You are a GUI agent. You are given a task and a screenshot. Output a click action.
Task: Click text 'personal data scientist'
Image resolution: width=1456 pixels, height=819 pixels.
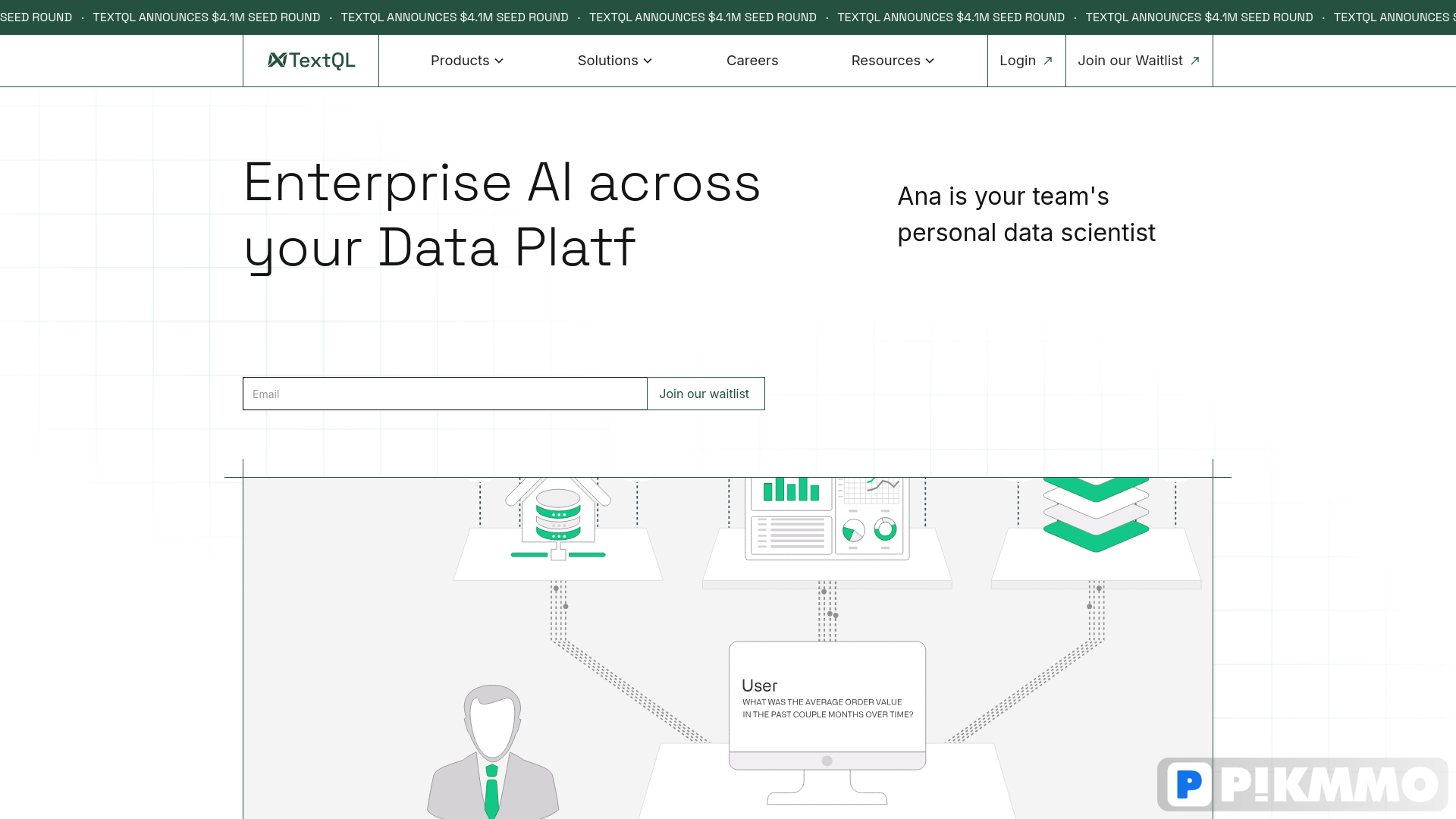click(x=1027, y=232)
